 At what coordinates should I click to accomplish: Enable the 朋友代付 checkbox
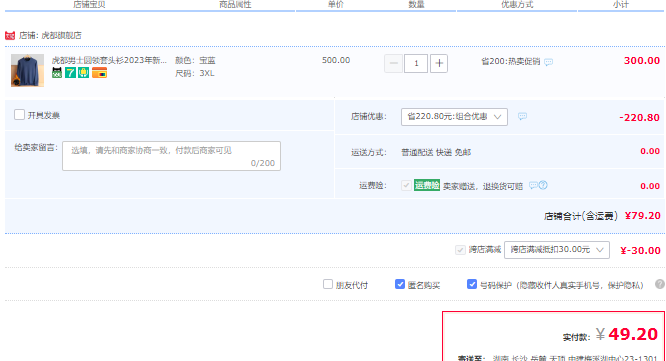(x=327, y=284)
